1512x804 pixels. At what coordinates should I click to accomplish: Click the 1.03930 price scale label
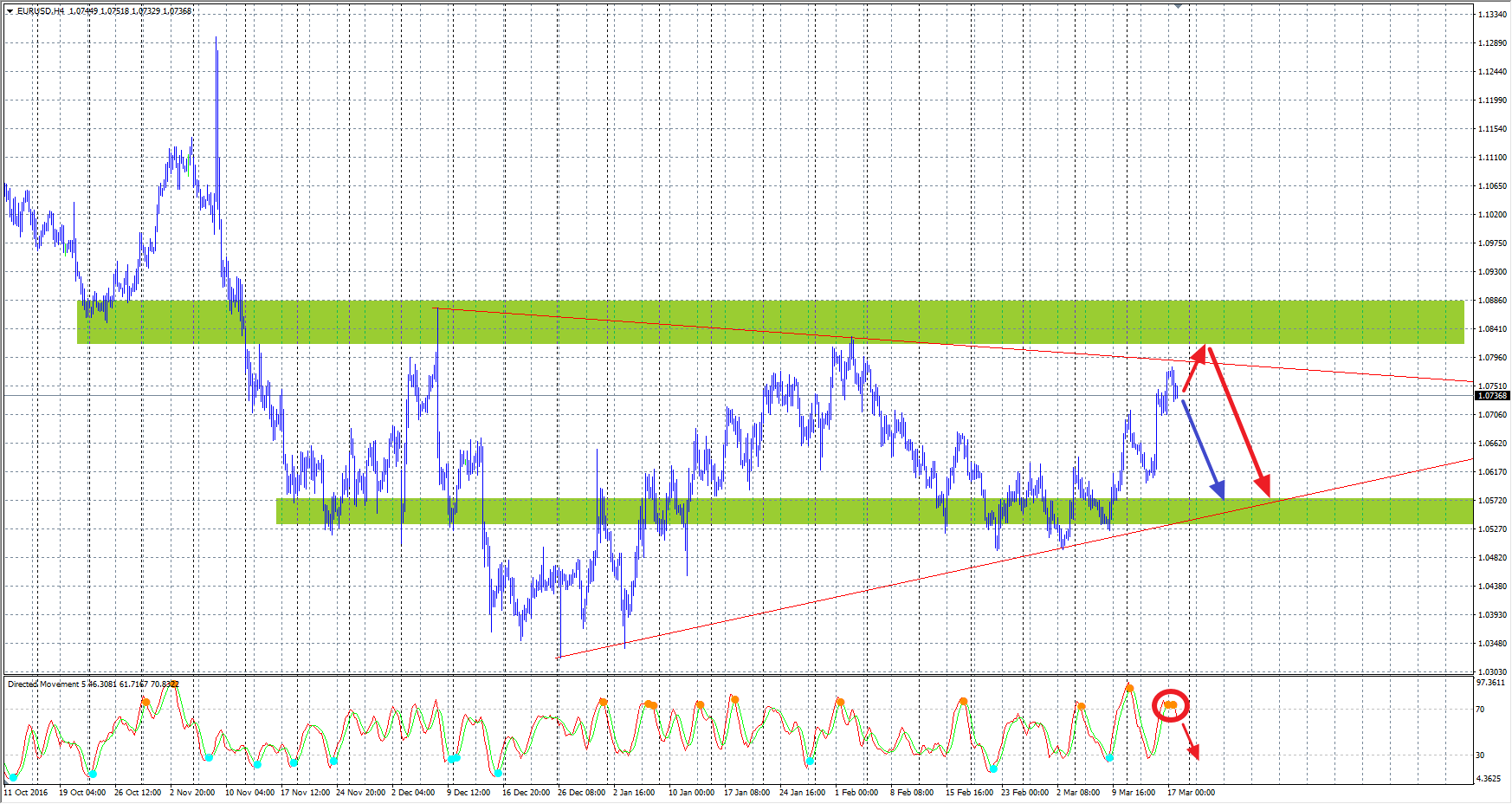coord(1493,615)
